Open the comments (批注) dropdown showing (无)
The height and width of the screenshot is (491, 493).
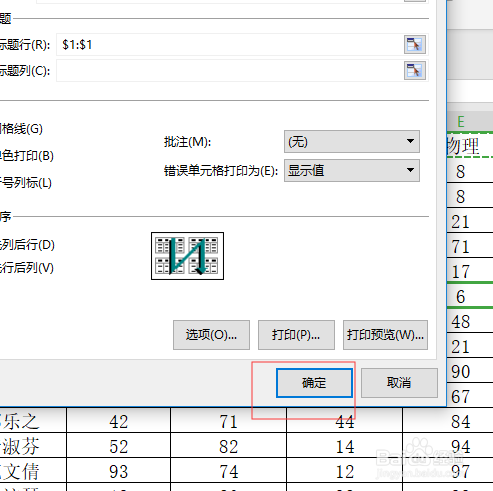pyautogui.click(x=352, y=142)
